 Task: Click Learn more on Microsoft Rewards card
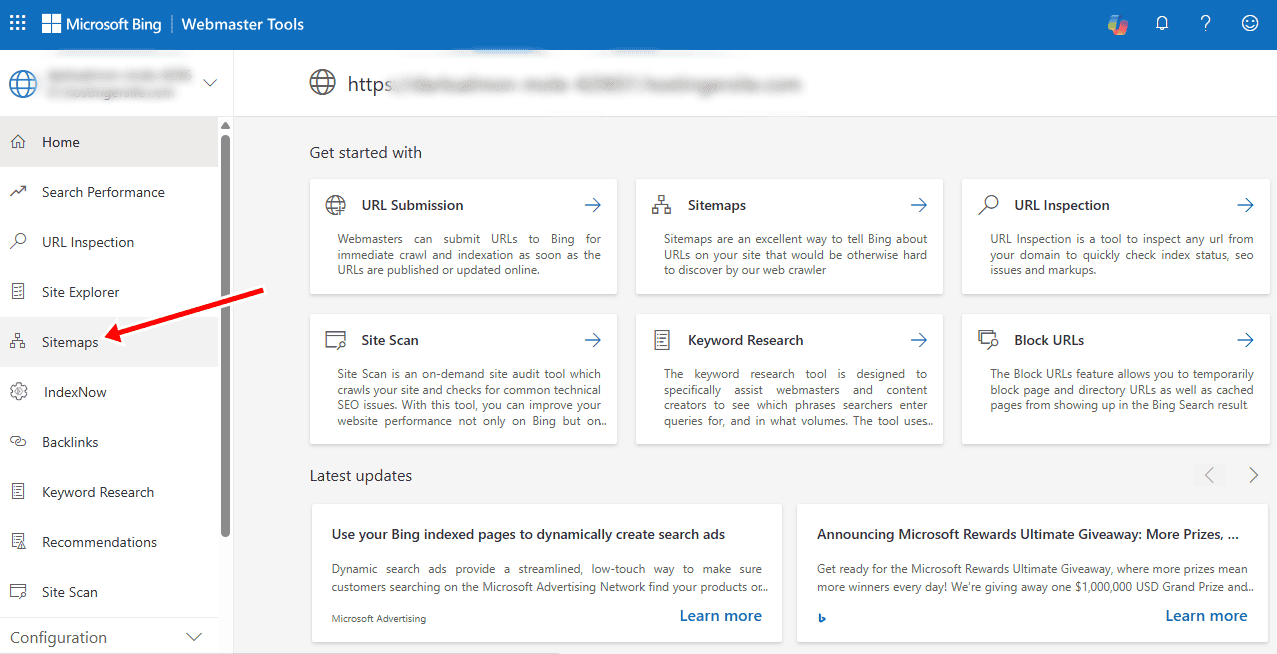[x=1206, y=616]
